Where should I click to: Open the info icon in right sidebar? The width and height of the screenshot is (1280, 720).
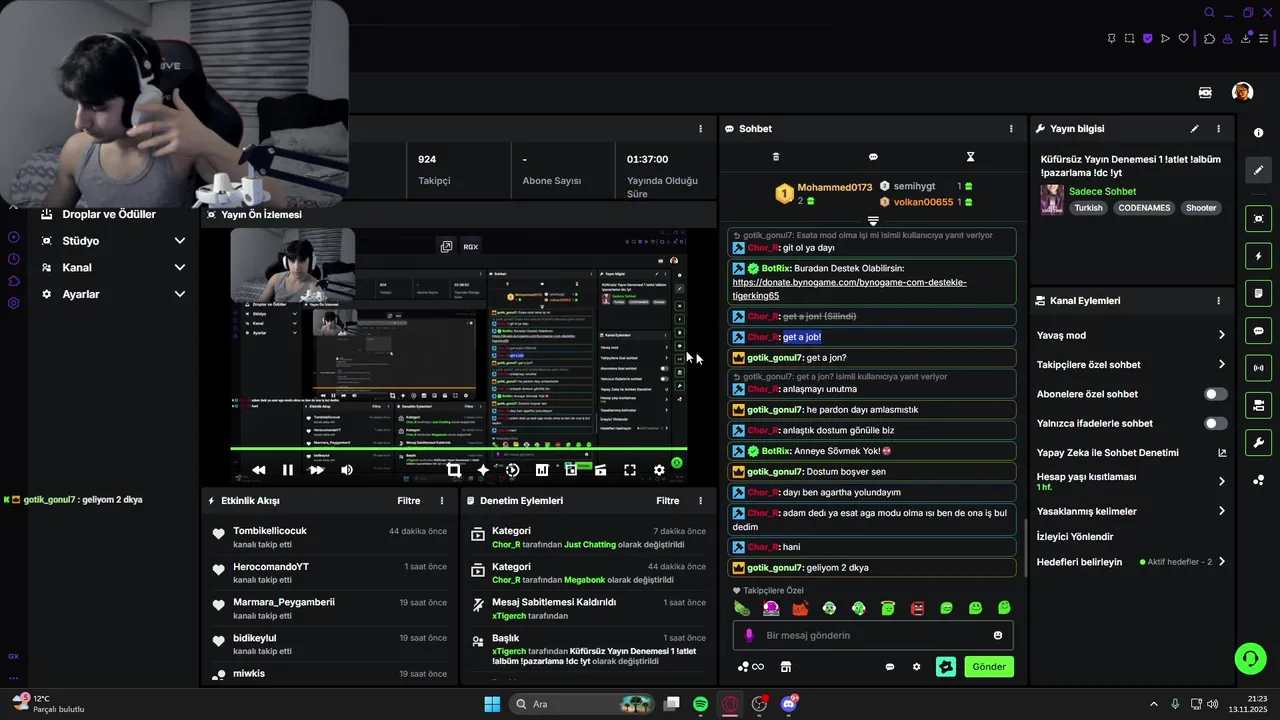(x=1258, y=132)
